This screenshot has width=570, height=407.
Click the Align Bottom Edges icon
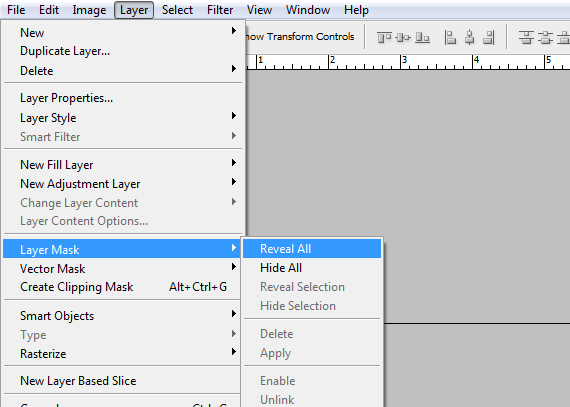[x=422, y=37]
